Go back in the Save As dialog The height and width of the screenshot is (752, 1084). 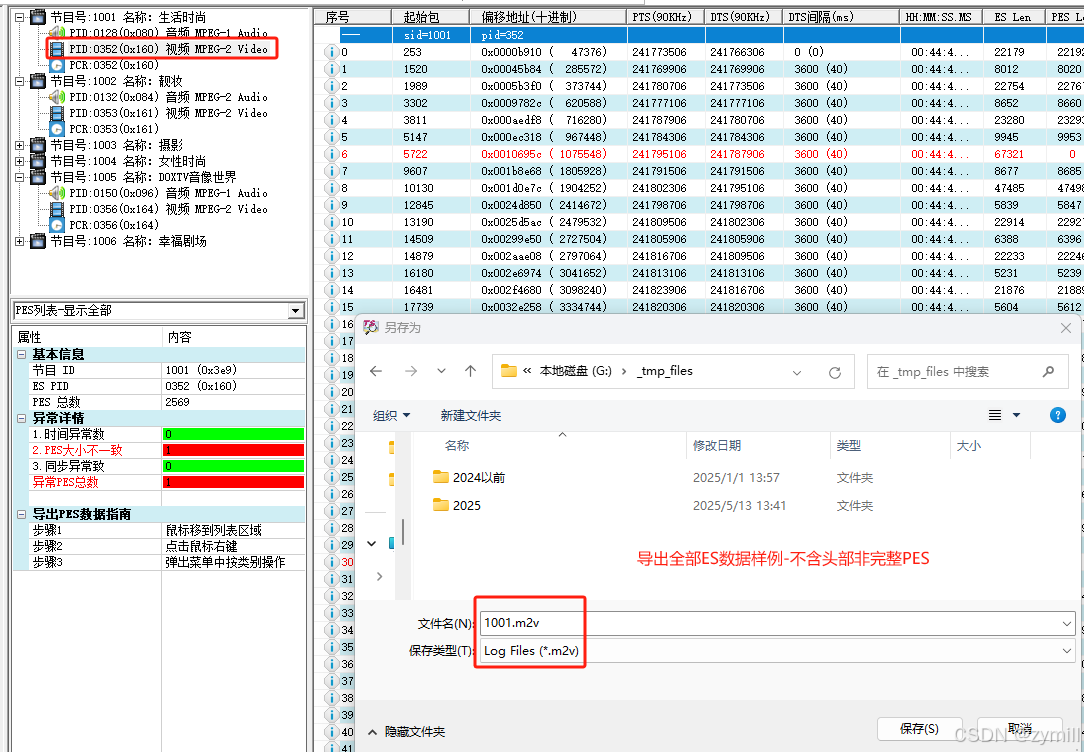[x=376, y=371]
